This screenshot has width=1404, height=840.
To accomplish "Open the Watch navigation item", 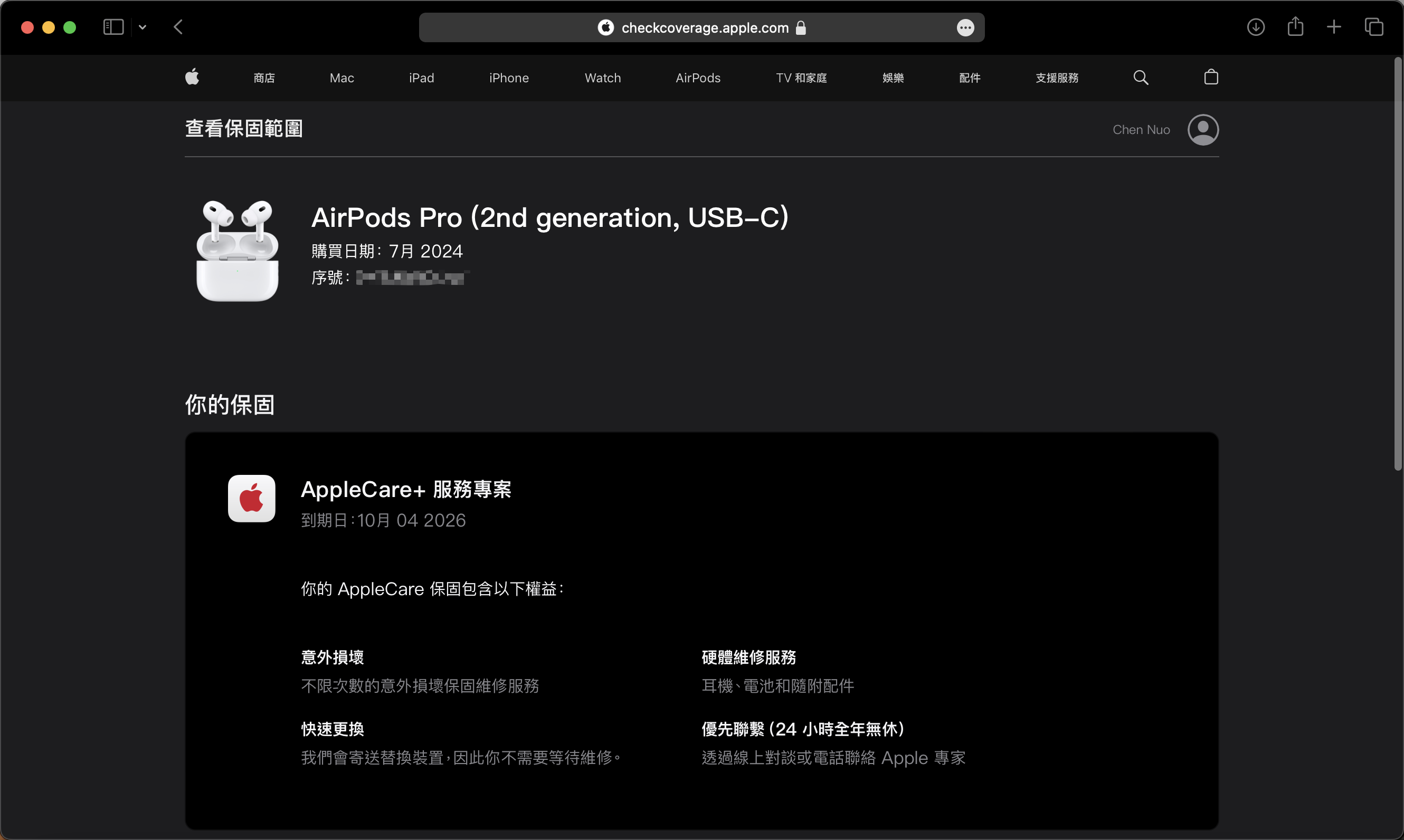I will (603, 78).
